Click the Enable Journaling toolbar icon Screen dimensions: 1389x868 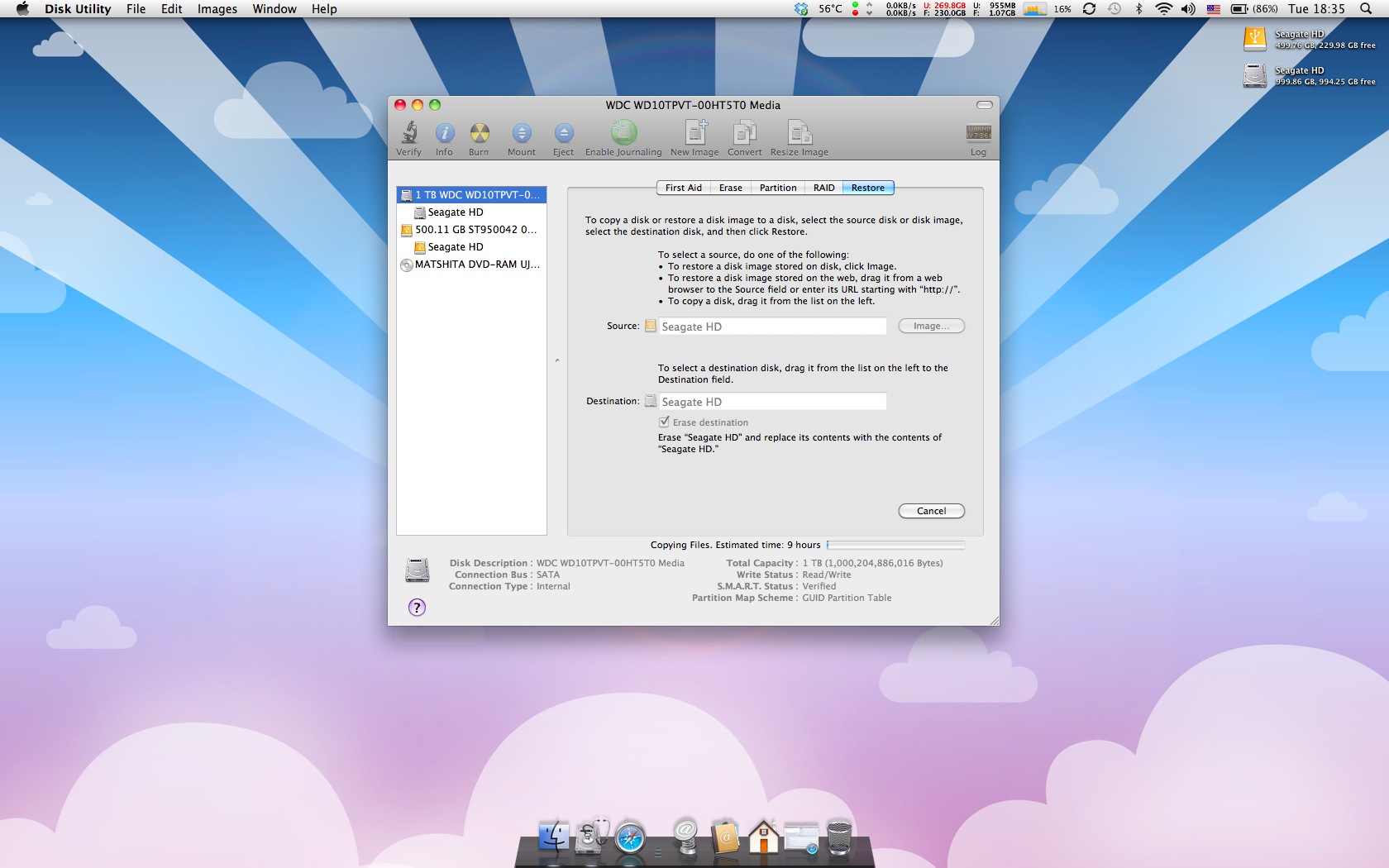pyautogui.click(x=623, y=132)
